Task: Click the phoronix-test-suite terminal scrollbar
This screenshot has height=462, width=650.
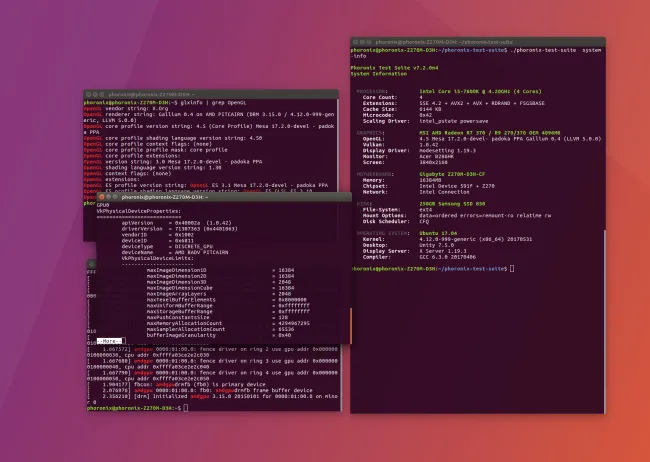Action: [604, 321]
